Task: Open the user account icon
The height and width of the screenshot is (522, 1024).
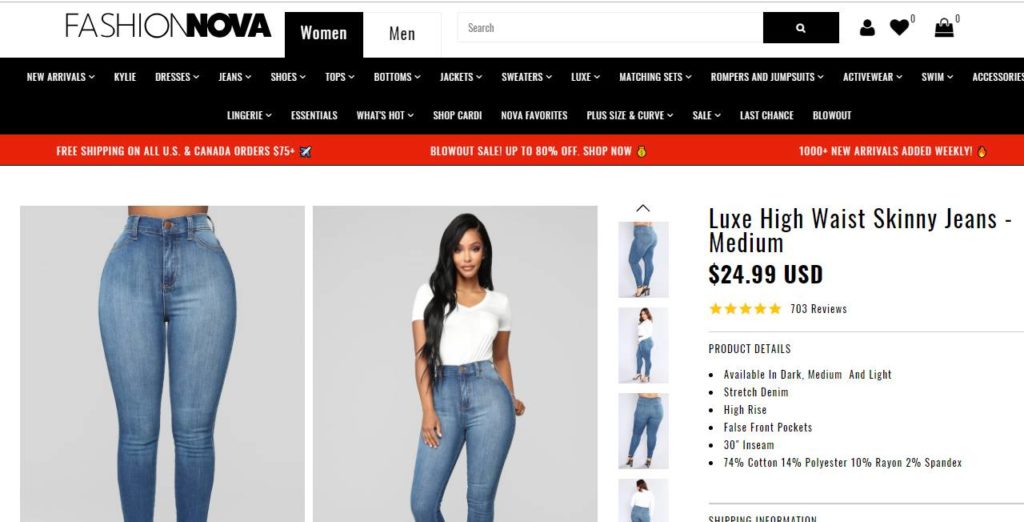Action: point(867,27)
